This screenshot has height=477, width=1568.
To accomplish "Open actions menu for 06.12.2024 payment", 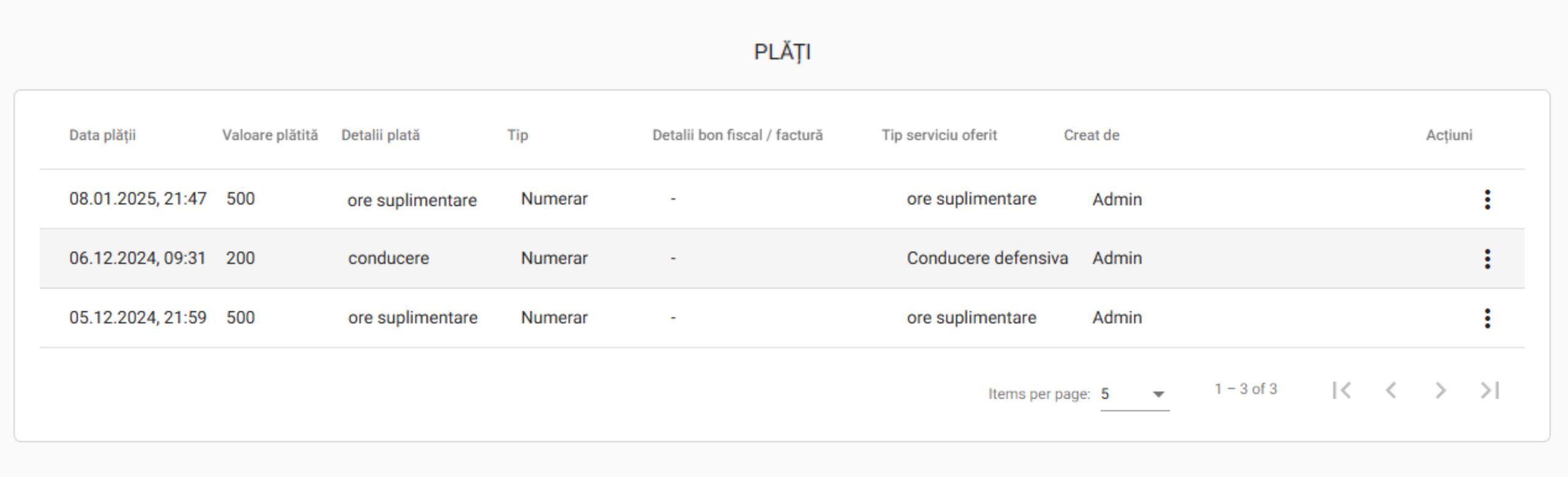I will pyautogui.click(x=1487, y=259).
